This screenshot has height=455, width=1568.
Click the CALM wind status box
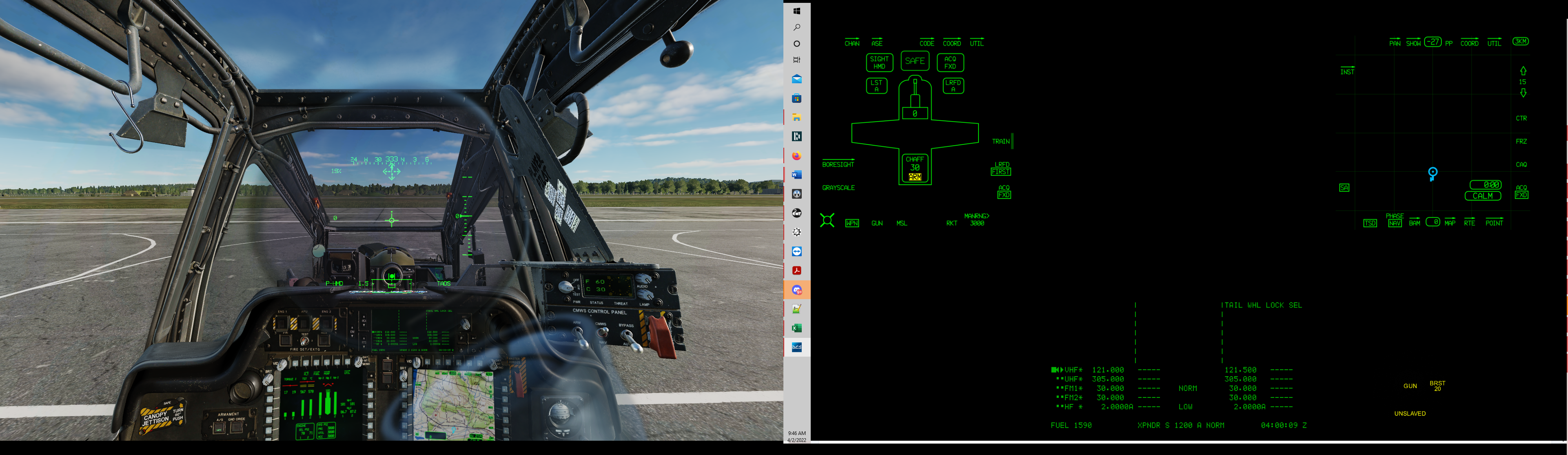pyautogui.click(x=1482, y=195)
